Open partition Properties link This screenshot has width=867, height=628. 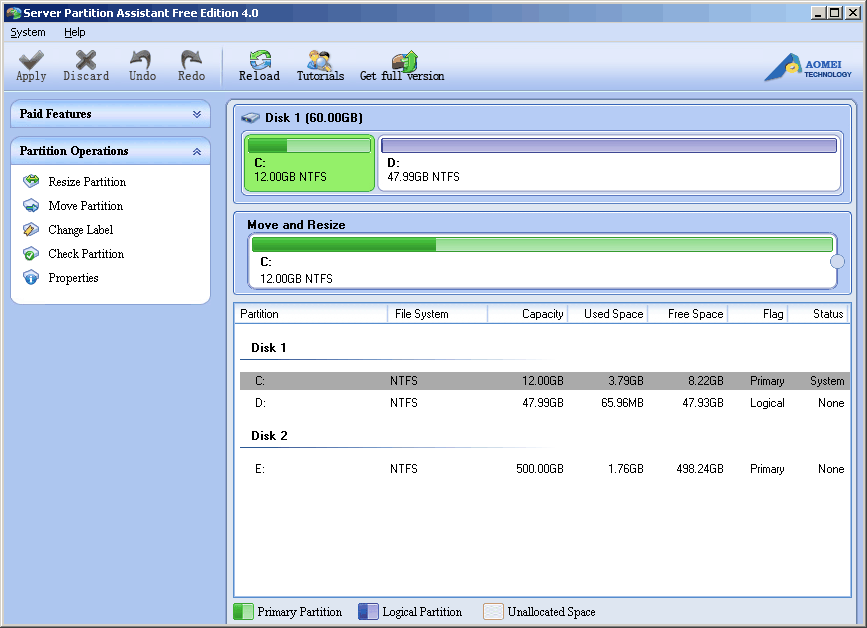pos(73,278)
